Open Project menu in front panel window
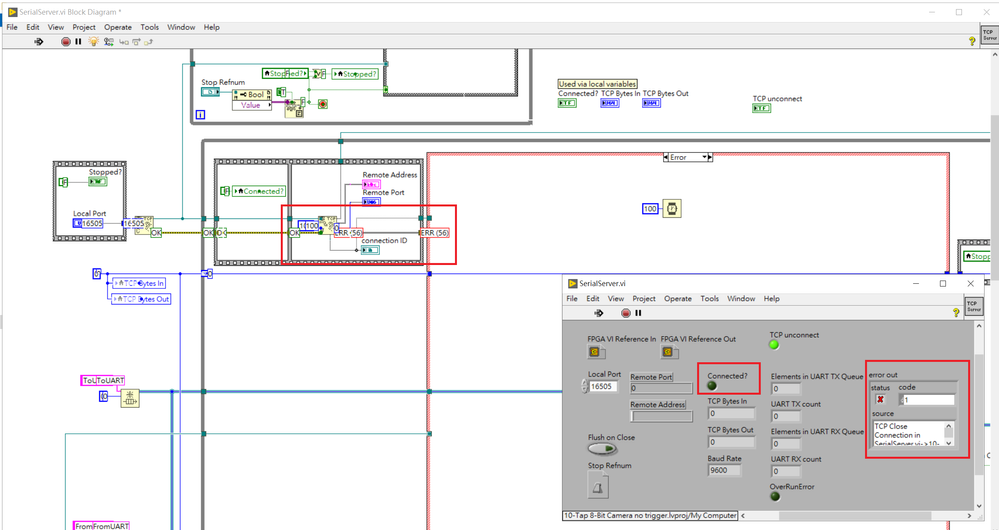The image size is (999, 530). point(643,299)
